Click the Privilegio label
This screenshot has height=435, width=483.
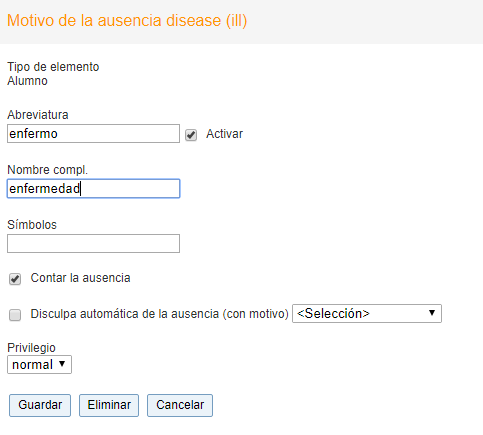(31, 348)
